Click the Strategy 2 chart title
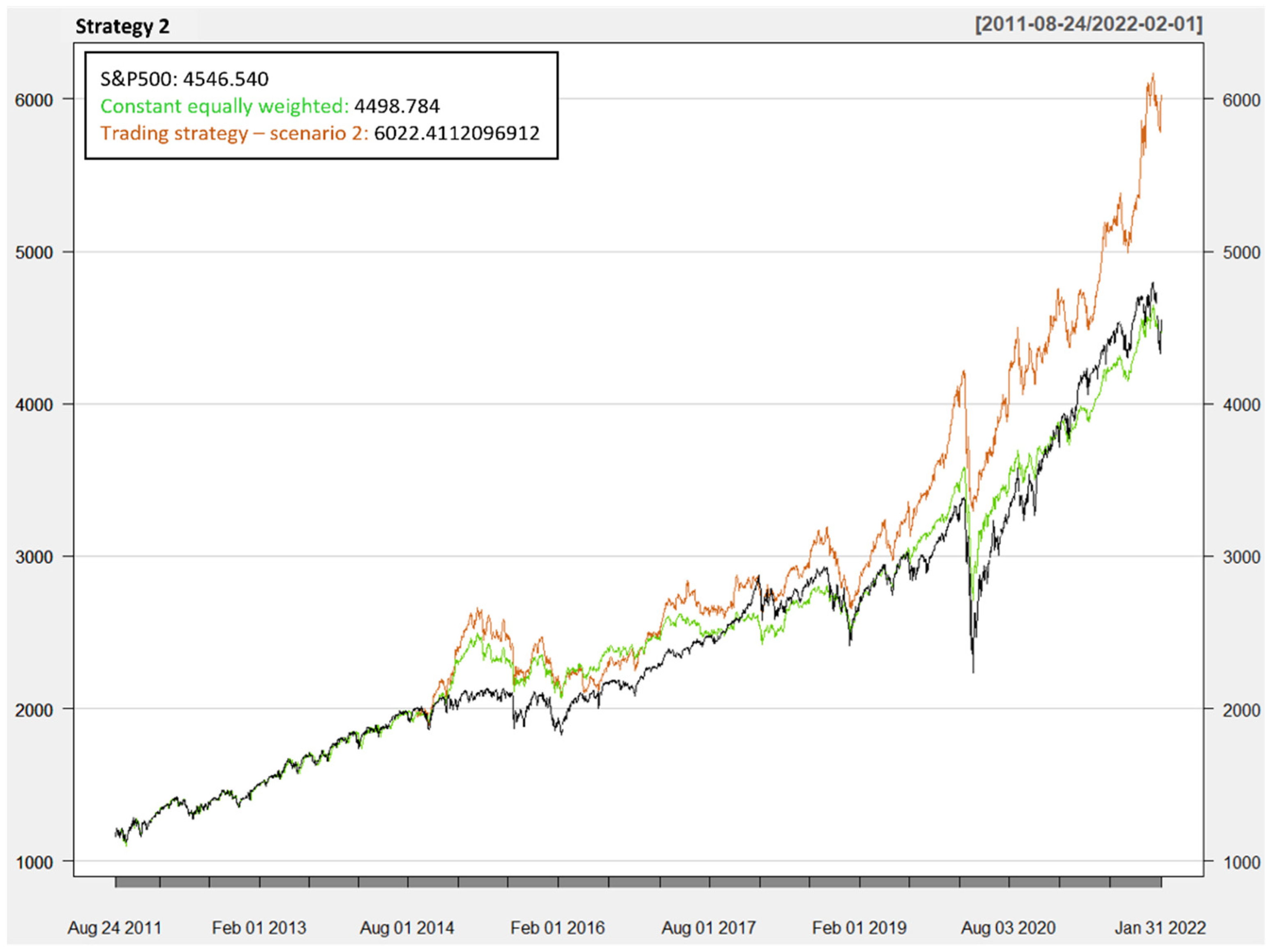Image resolution: width=1272 pixels, height=952 pixels. click(122, 26)
